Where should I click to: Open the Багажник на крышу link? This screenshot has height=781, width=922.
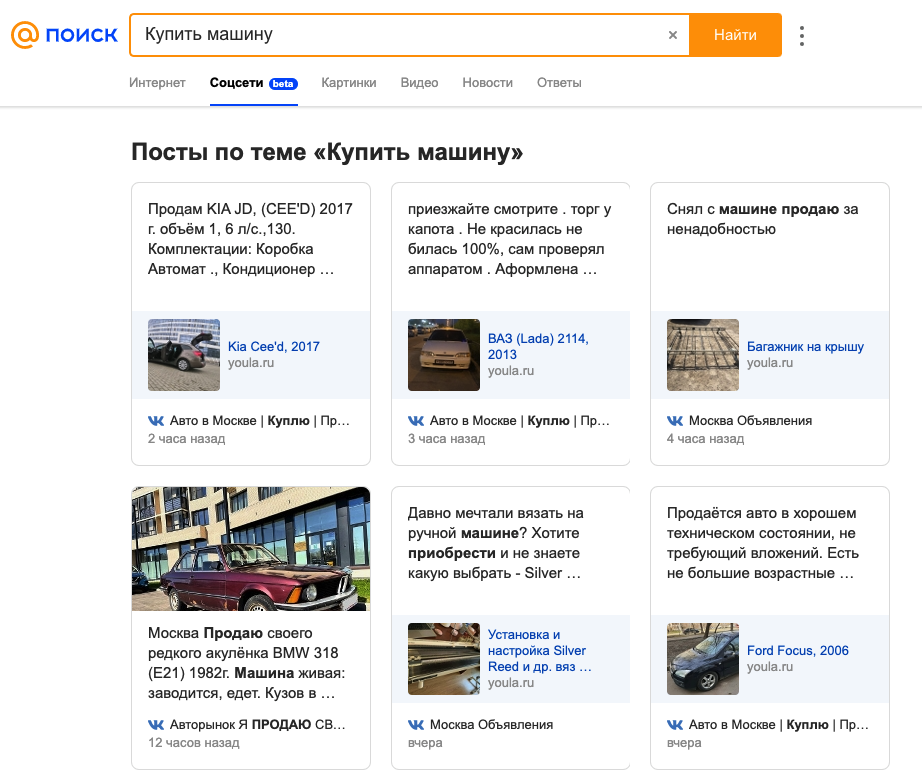click(x=805, y=346)
